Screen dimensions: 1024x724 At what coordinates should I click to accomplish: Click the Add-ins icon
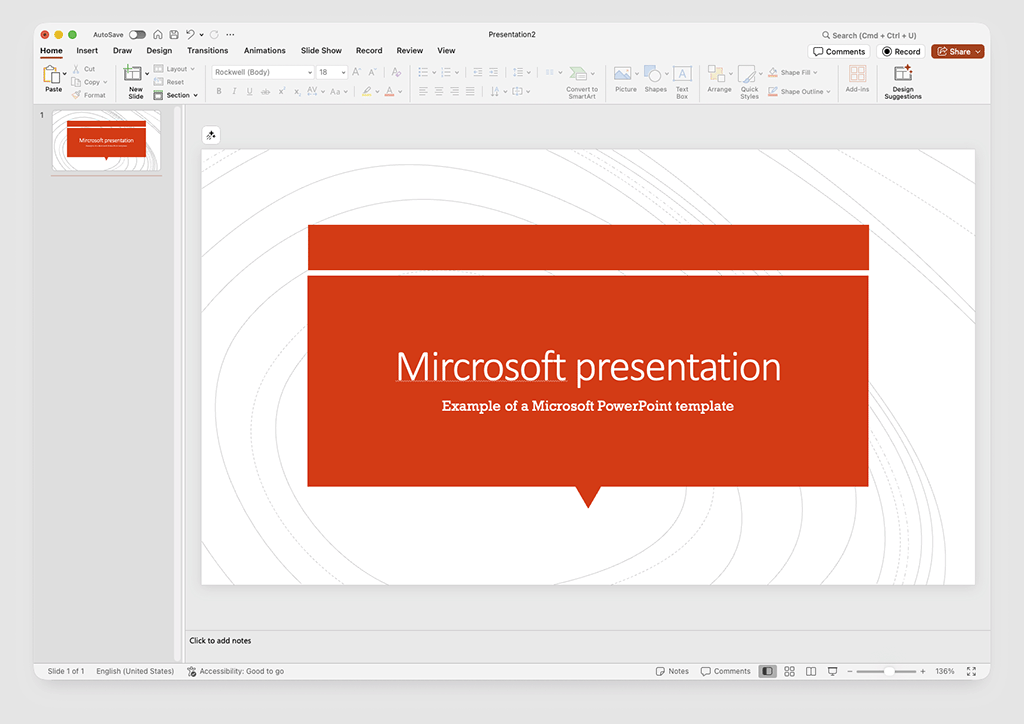click(x=857, y=74)
